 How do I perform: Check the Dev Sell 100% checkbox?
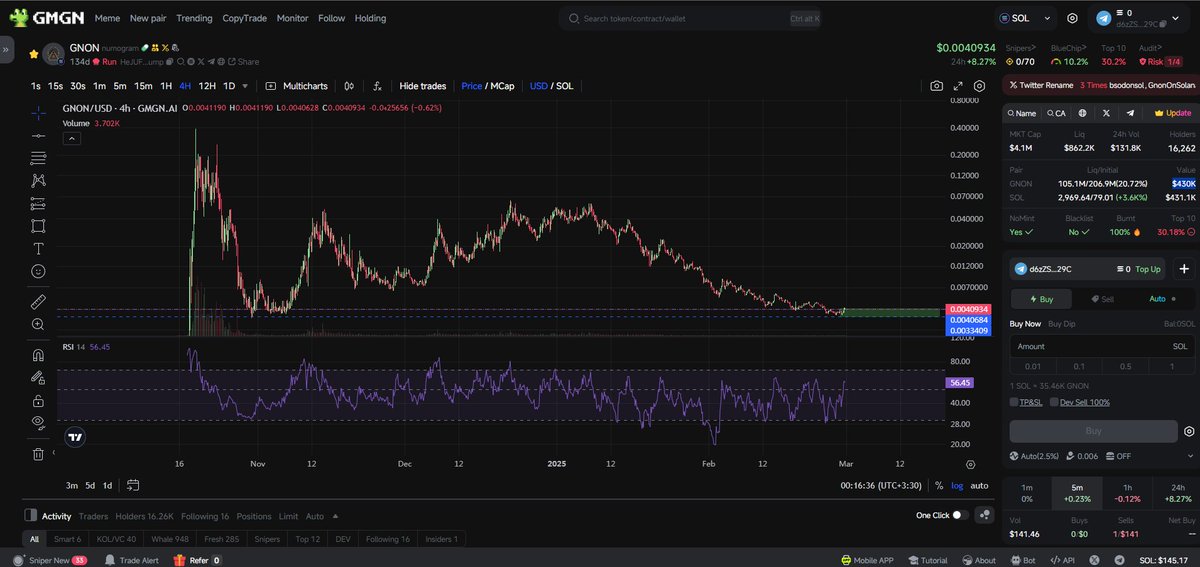(x=1054, y=402)
